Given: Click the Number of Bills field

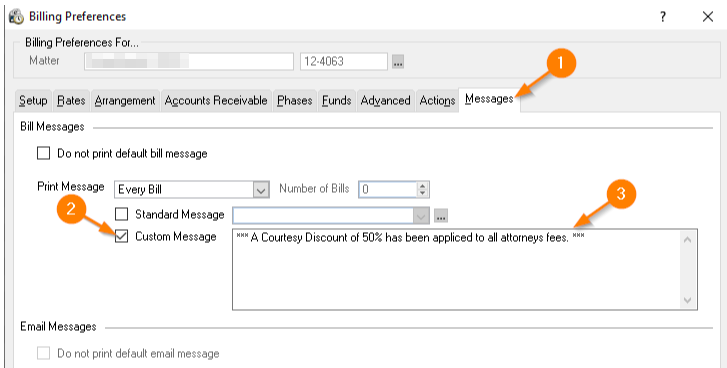Looking at the screenshot, I should point(389,189).
